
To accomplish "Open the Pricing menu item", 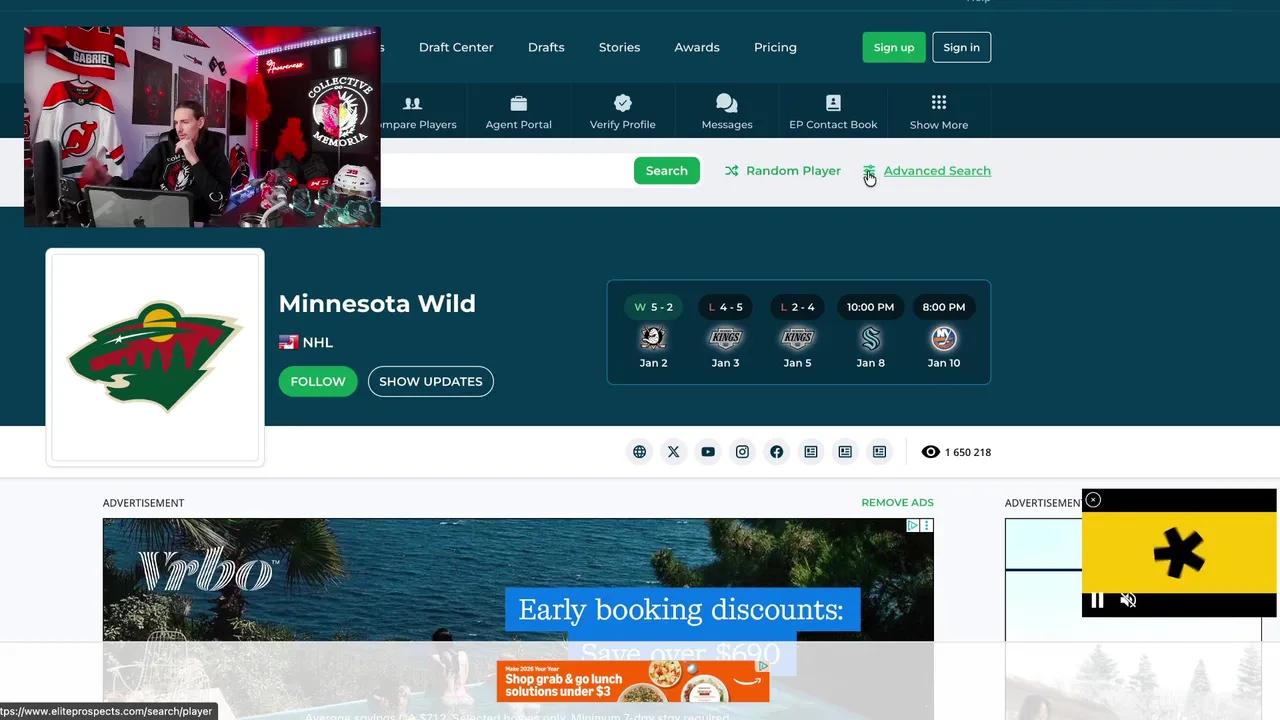I will pyautogui.click(x=775, y=47).
